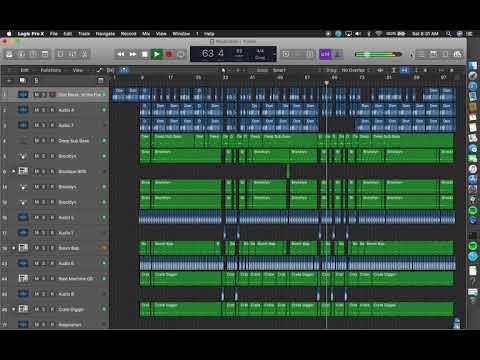
Task: Open the Mix menu in menu bar
Action: (146, 34)
